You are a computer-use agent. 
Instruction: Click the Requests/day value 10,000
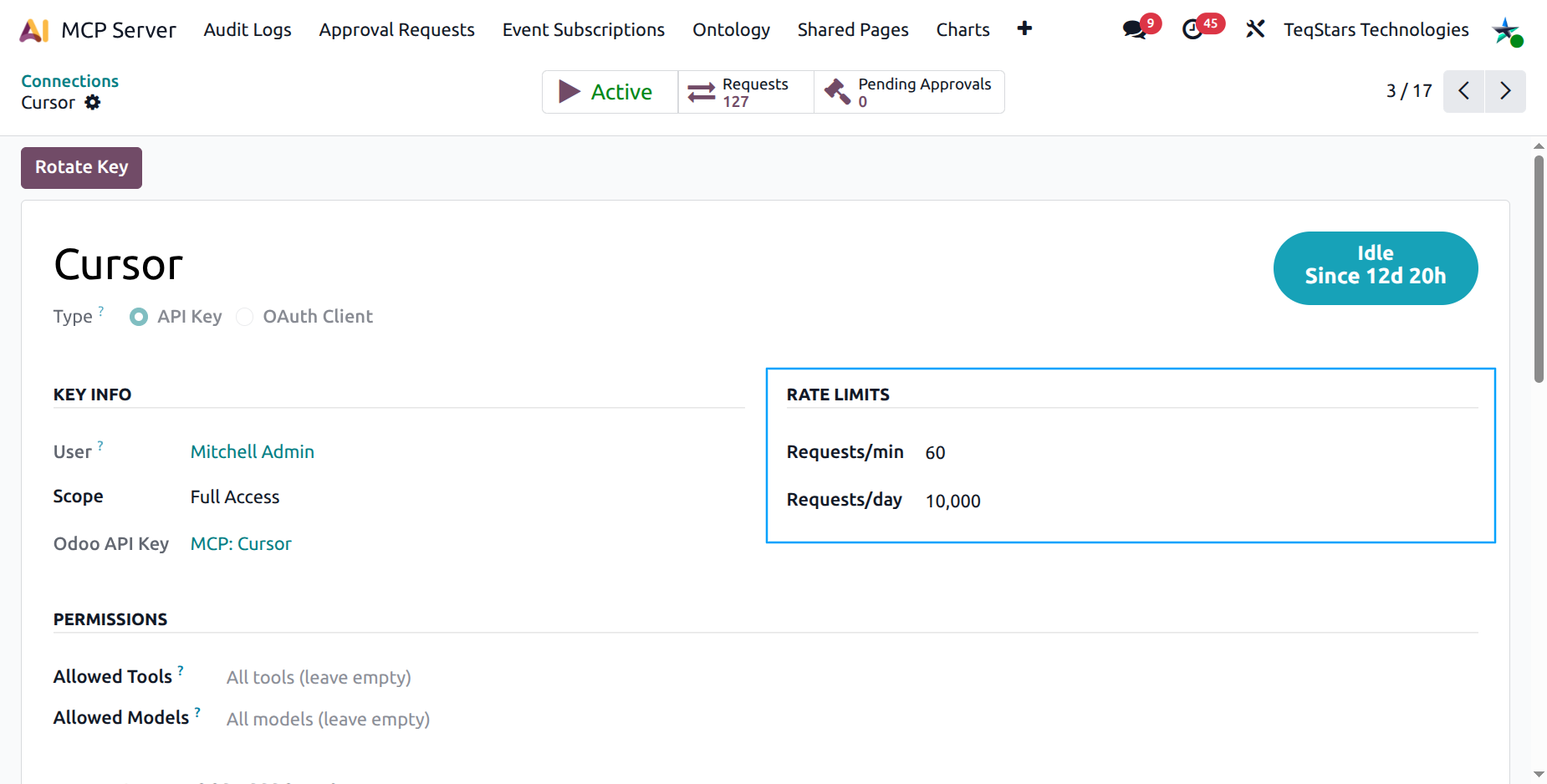click(952, 501)
